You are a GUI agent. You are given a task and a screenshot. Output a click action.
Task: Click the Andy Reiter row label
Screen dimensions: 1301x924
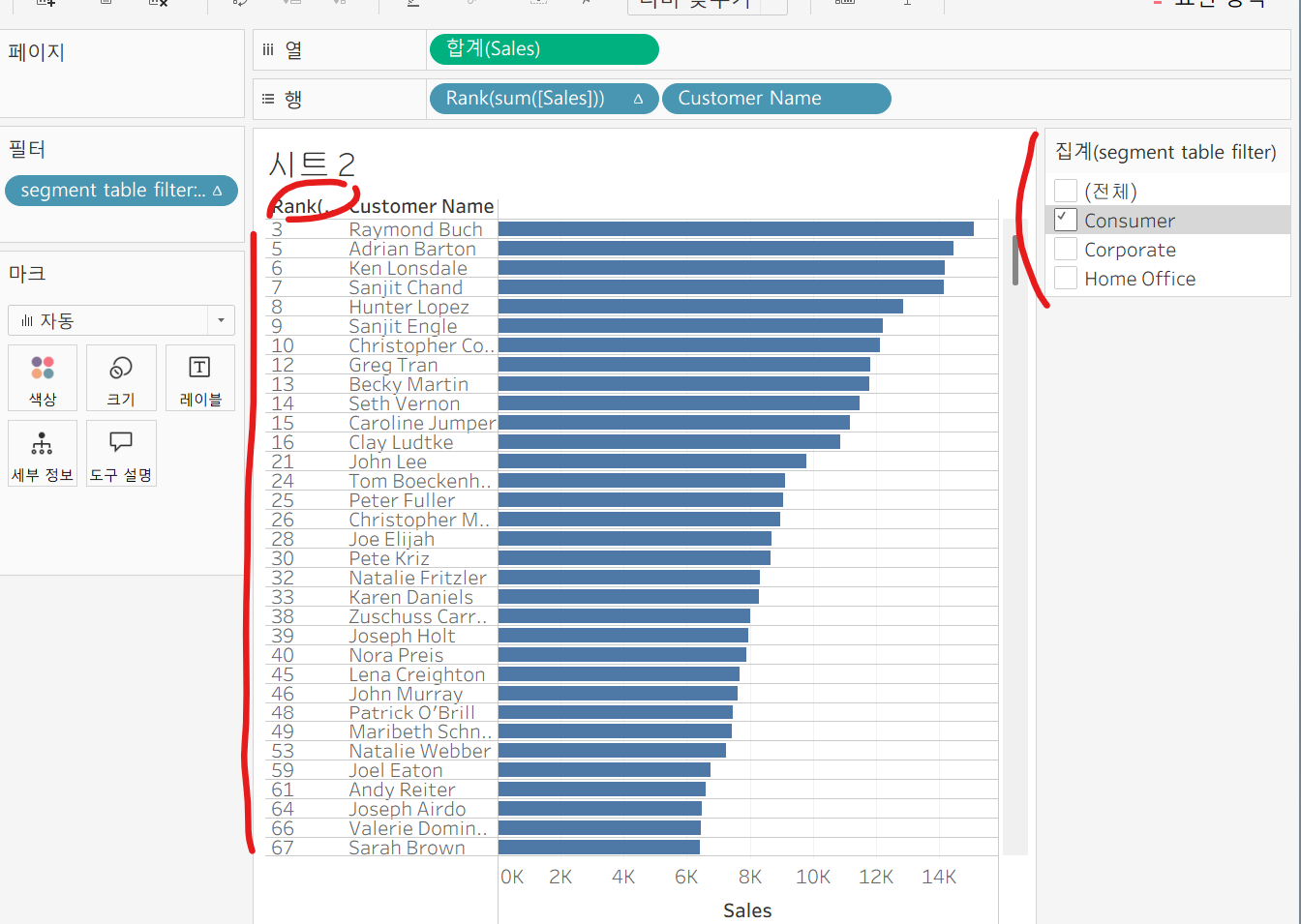point(402,790)
